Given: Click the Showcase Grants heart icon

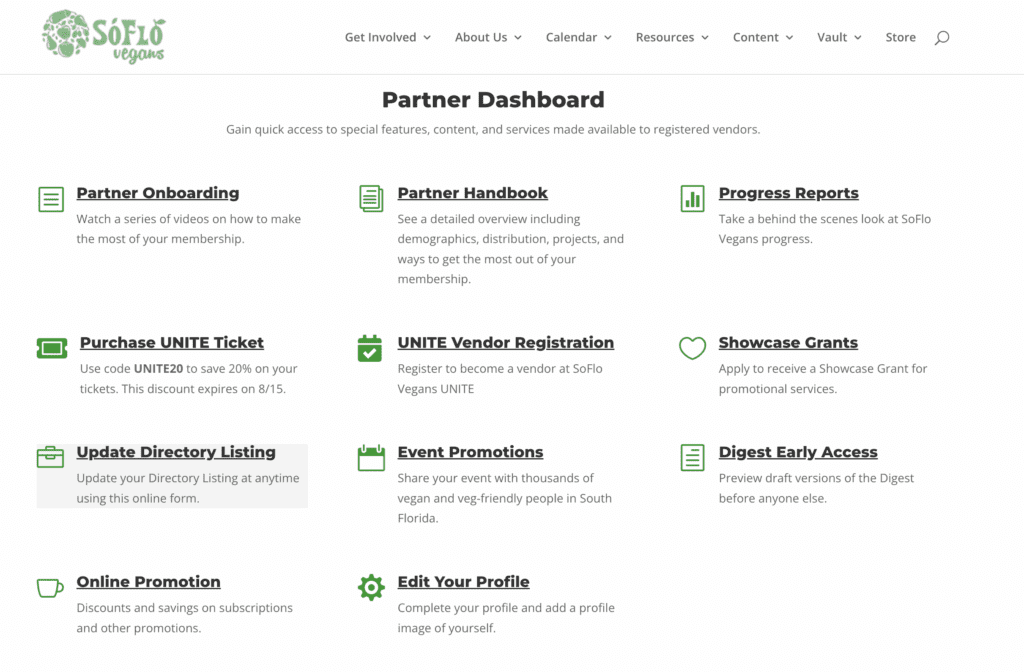Looking at the screenshot, I should pos(692,348).
